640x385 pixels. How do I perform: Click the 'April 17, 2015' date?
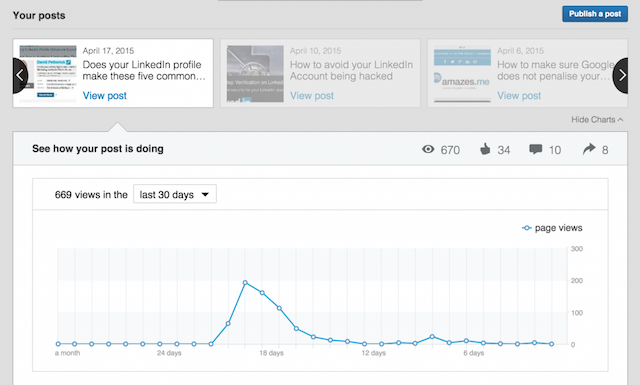tap(108, 51)
